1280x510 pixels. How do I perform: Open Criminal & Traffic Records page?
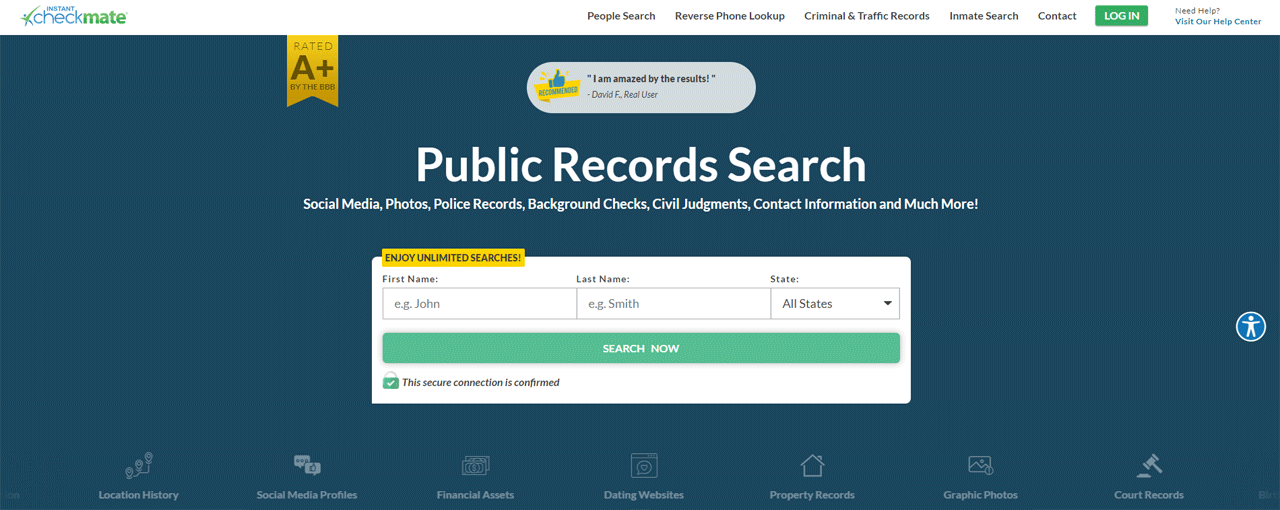[x=867, y=16]
